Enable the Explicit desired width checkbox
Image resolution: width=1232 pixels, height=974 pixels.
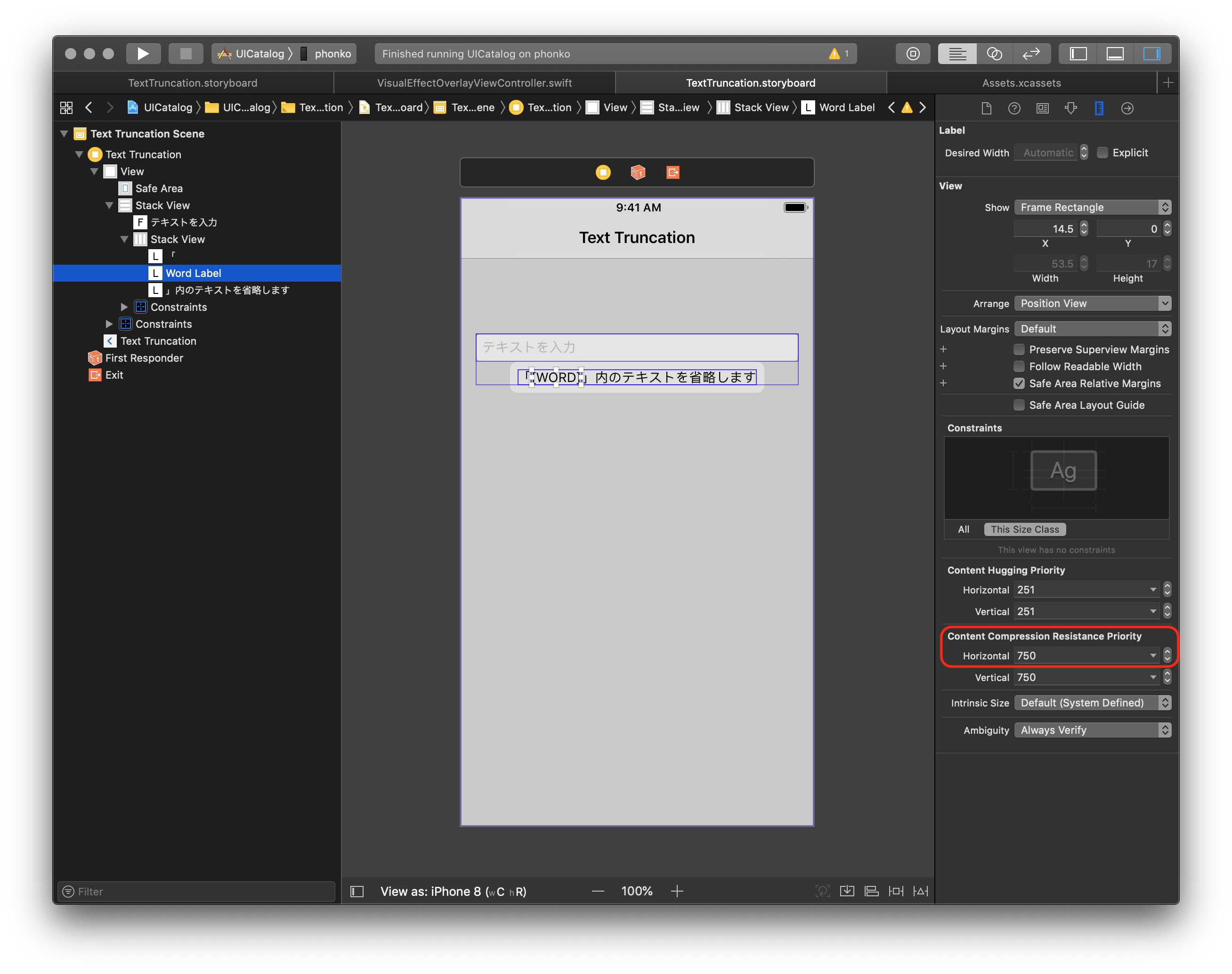click(x=1102, y=153)
